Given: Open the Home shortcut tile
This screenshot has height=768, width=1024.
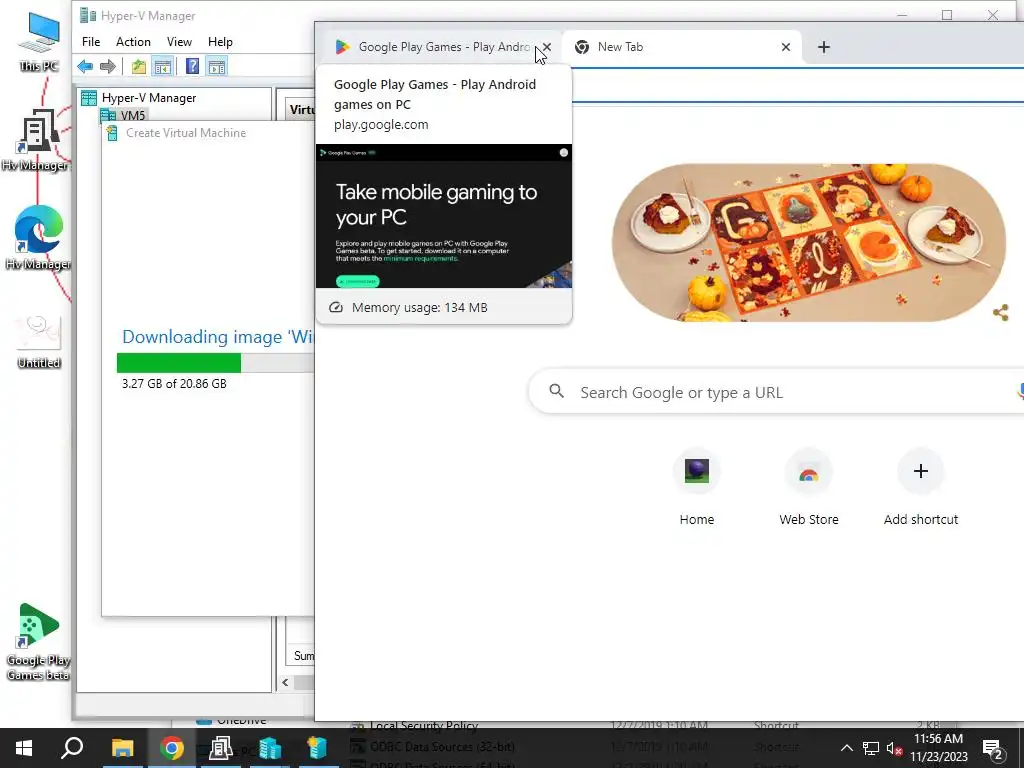Looking at the screenshot, I should pyautogui.click(x=697, y=488).
